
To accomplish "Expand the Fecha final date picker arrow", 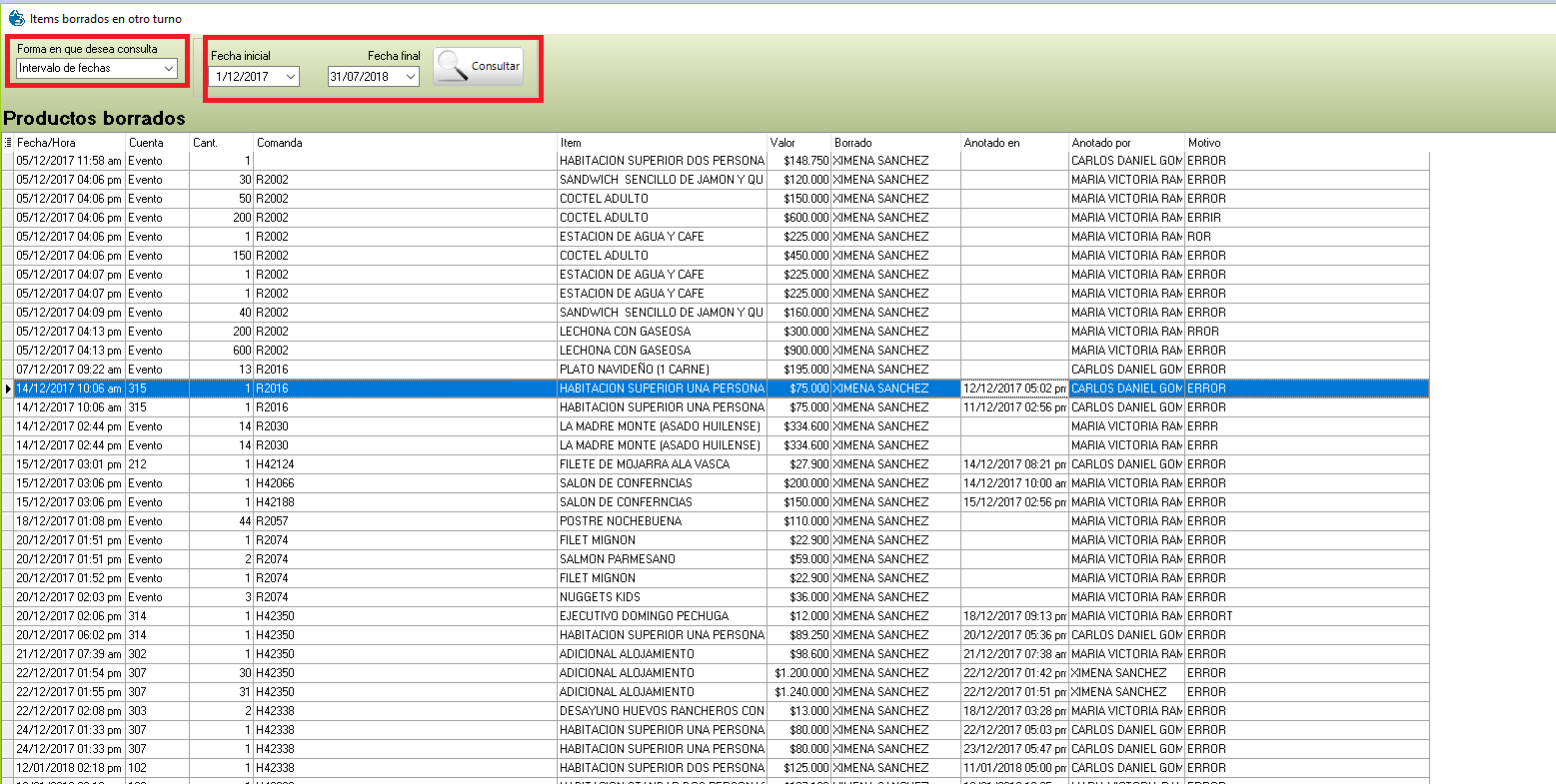I will point(410,77).
